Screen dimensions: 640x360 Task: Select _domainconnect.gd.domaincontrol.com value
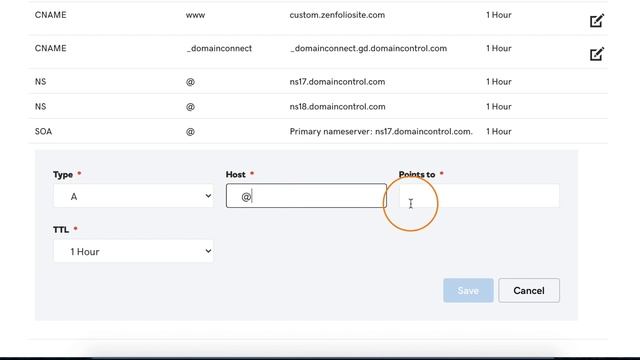click(x=368, y=49)
